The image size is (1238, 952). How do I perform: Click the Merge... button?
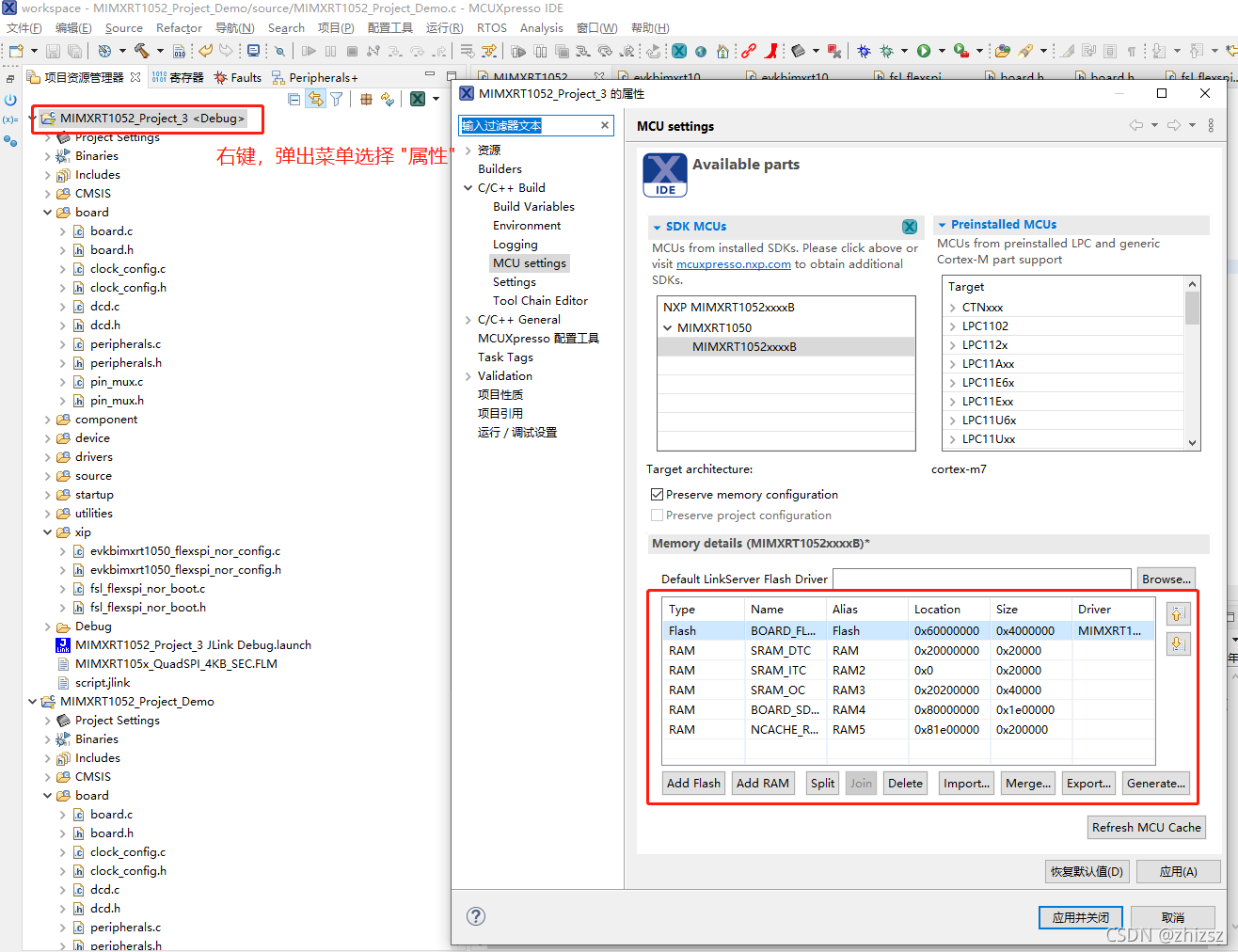(x=1028, y=784)
